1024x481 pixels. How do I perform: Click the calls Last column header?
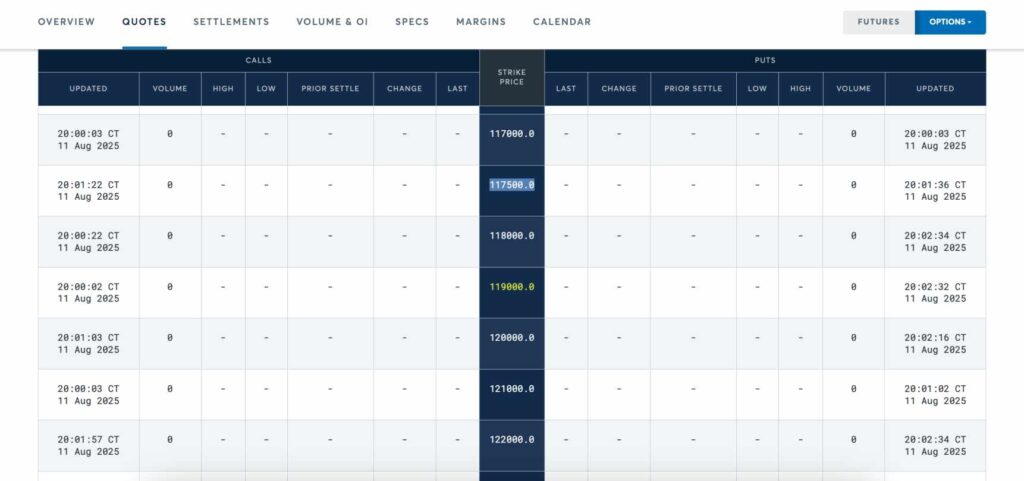coord(457,89)
